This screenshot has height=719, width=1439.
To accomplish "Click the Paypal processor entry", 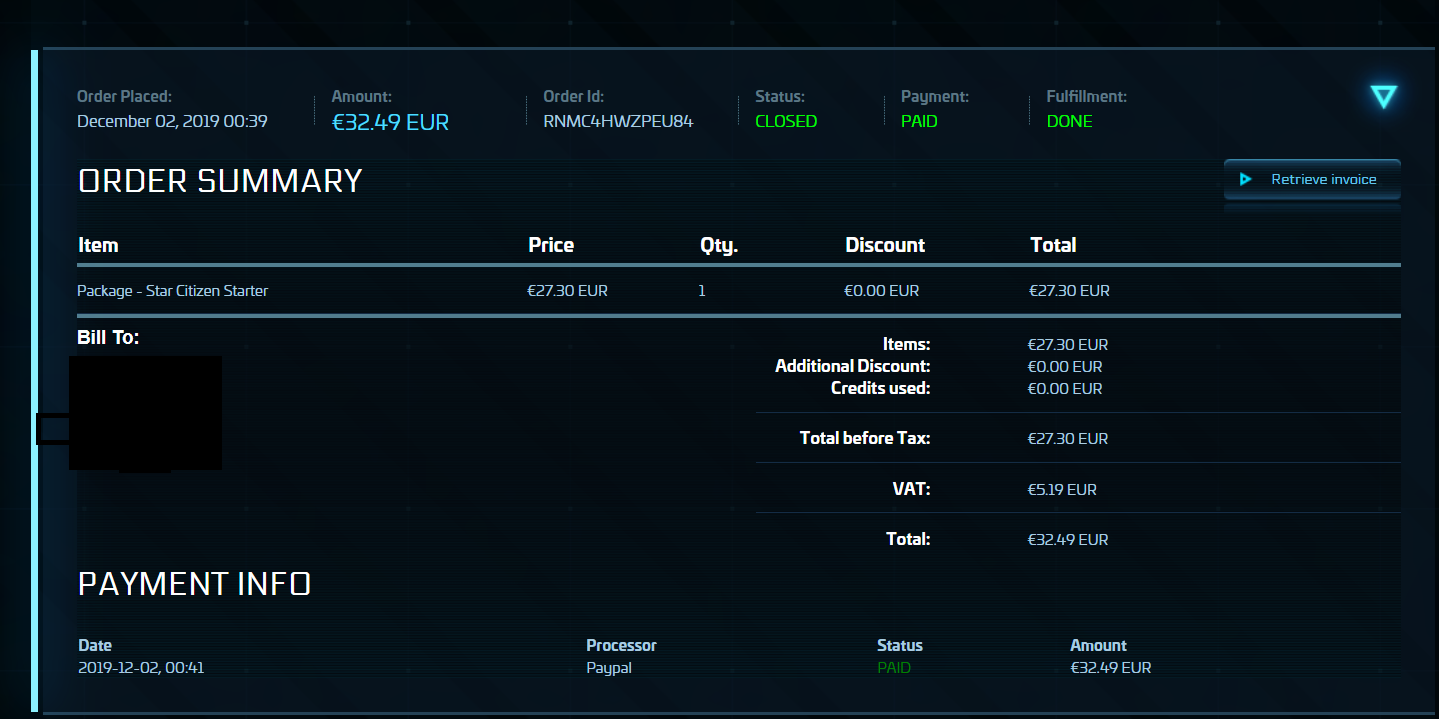I will tap(609, 667).
